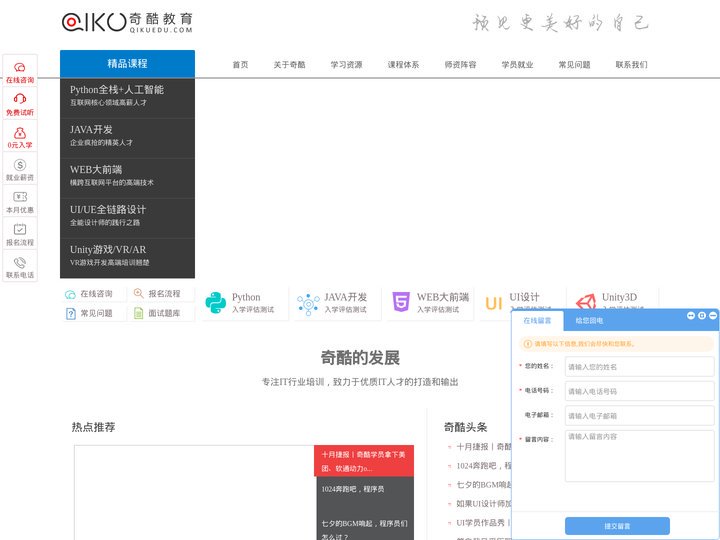The height and width of the screenshot is (540, 720).
Task: Click the QIKU 奇酷教育 logo
Action: pyautogui.click(x=127, y=22)
